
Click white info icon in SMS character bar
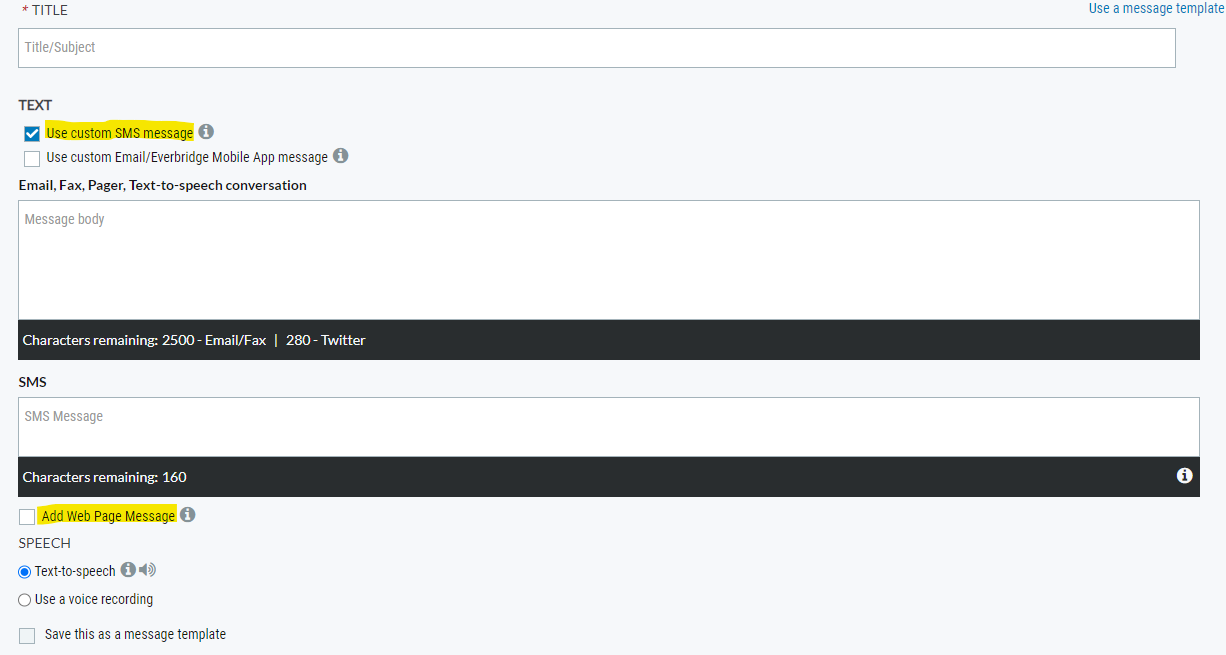(x=1184, y=476)
